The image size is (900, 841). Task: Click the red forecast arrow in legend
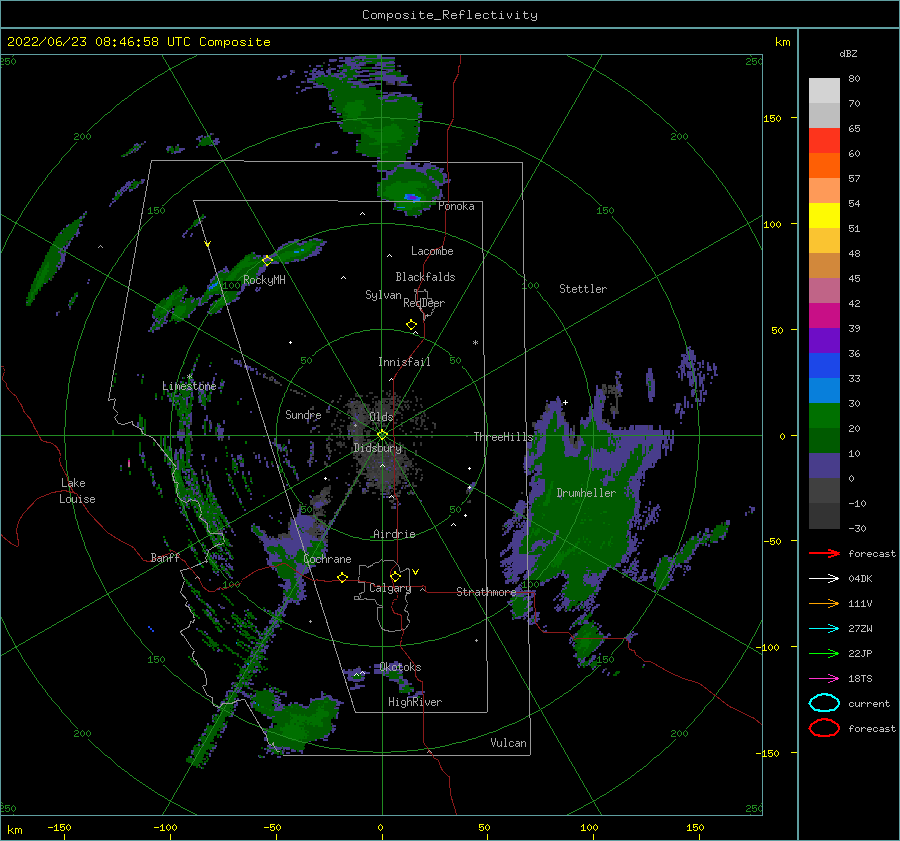pos(824,553)
